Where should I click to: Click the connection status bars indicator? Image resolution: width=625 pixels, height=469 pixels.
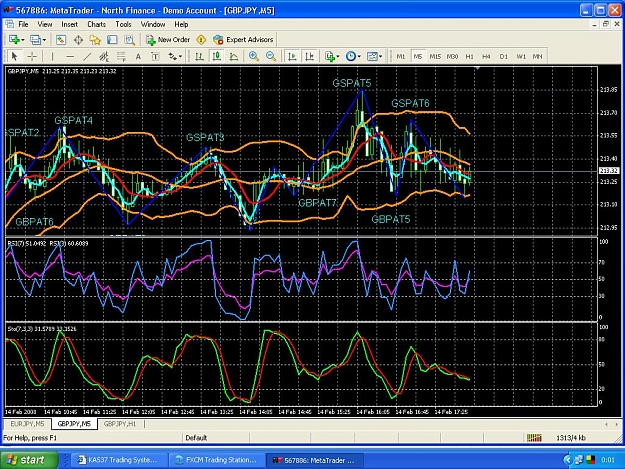pos(534,438)
